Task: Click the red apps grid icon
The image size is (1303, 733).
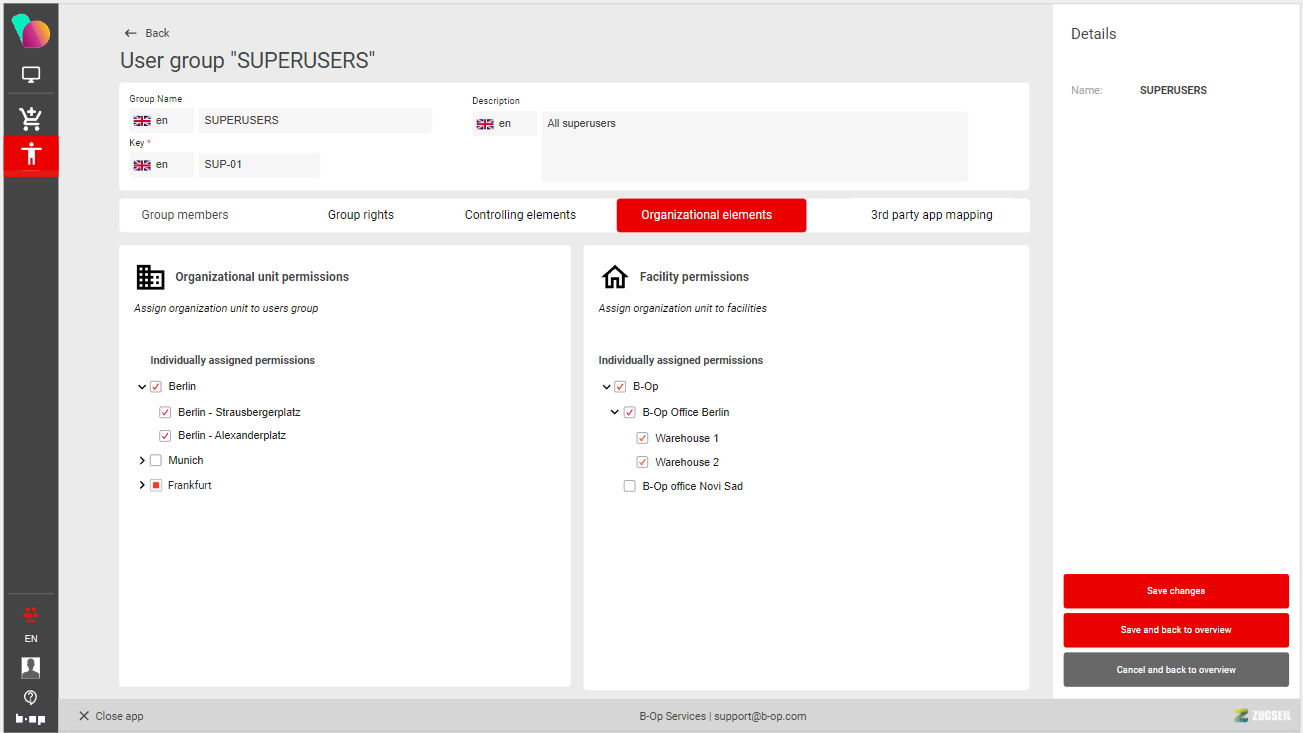Action: click(31, 612)
